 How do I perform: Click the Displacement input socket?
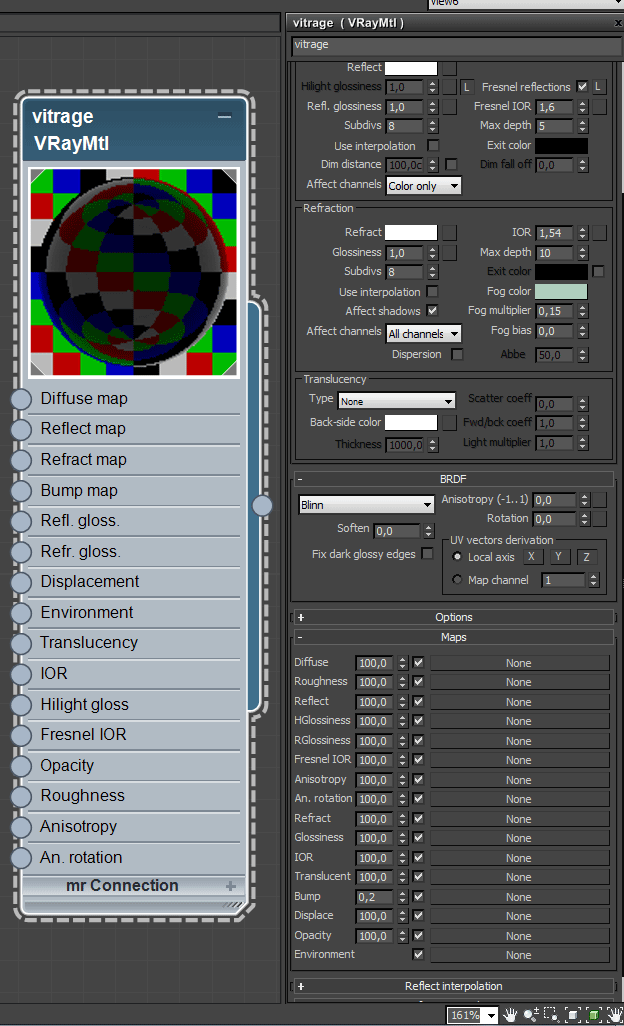pyautogui.click(x=21, y=582)
